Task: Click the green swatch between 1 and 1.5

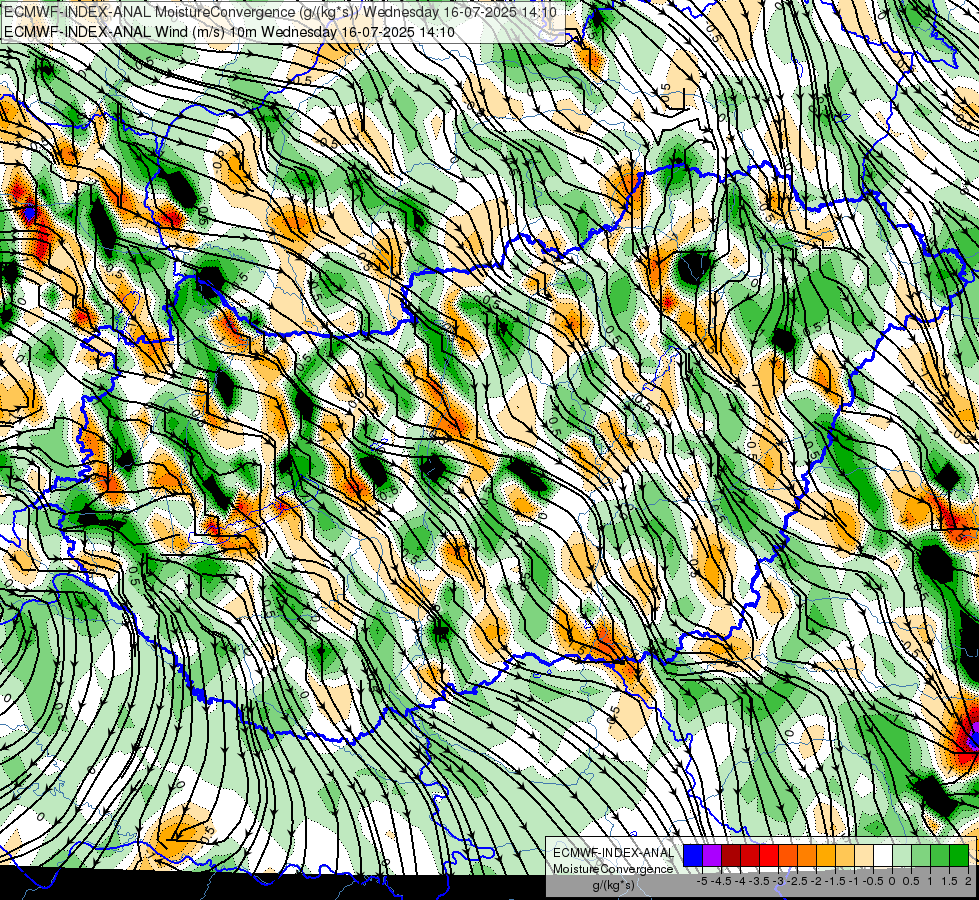Action: [x=940, y=856]
